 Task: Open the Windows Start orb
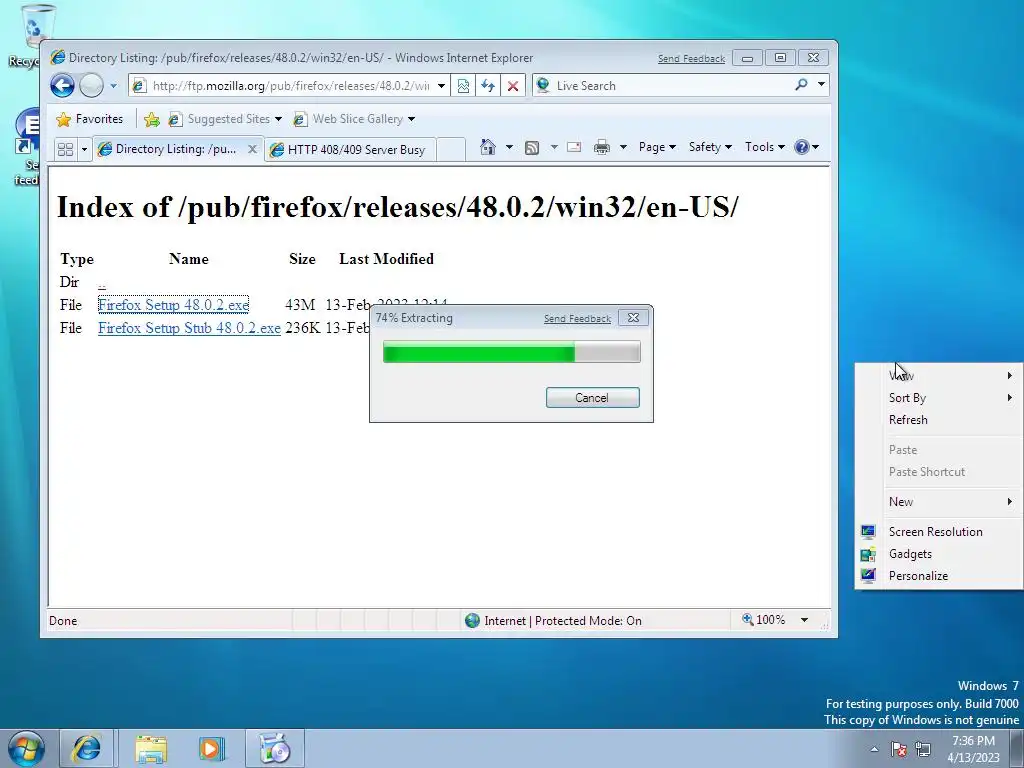tap(26, 748)
